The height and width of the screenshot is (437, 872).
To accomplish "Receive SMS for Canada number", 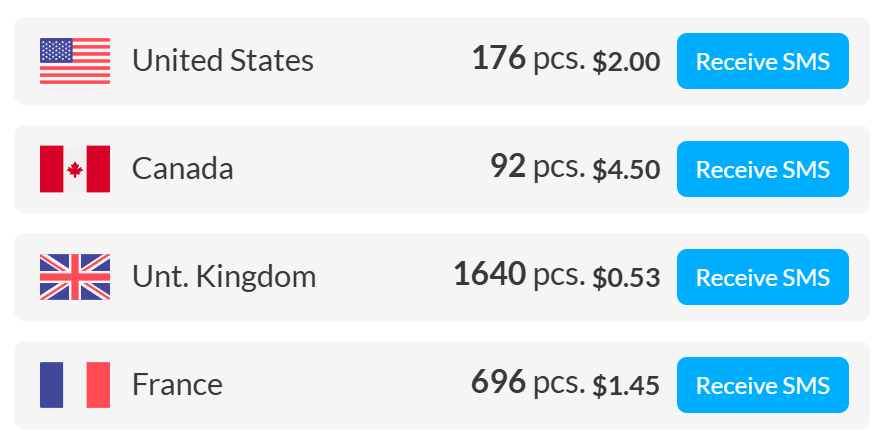I will point(762,169).
